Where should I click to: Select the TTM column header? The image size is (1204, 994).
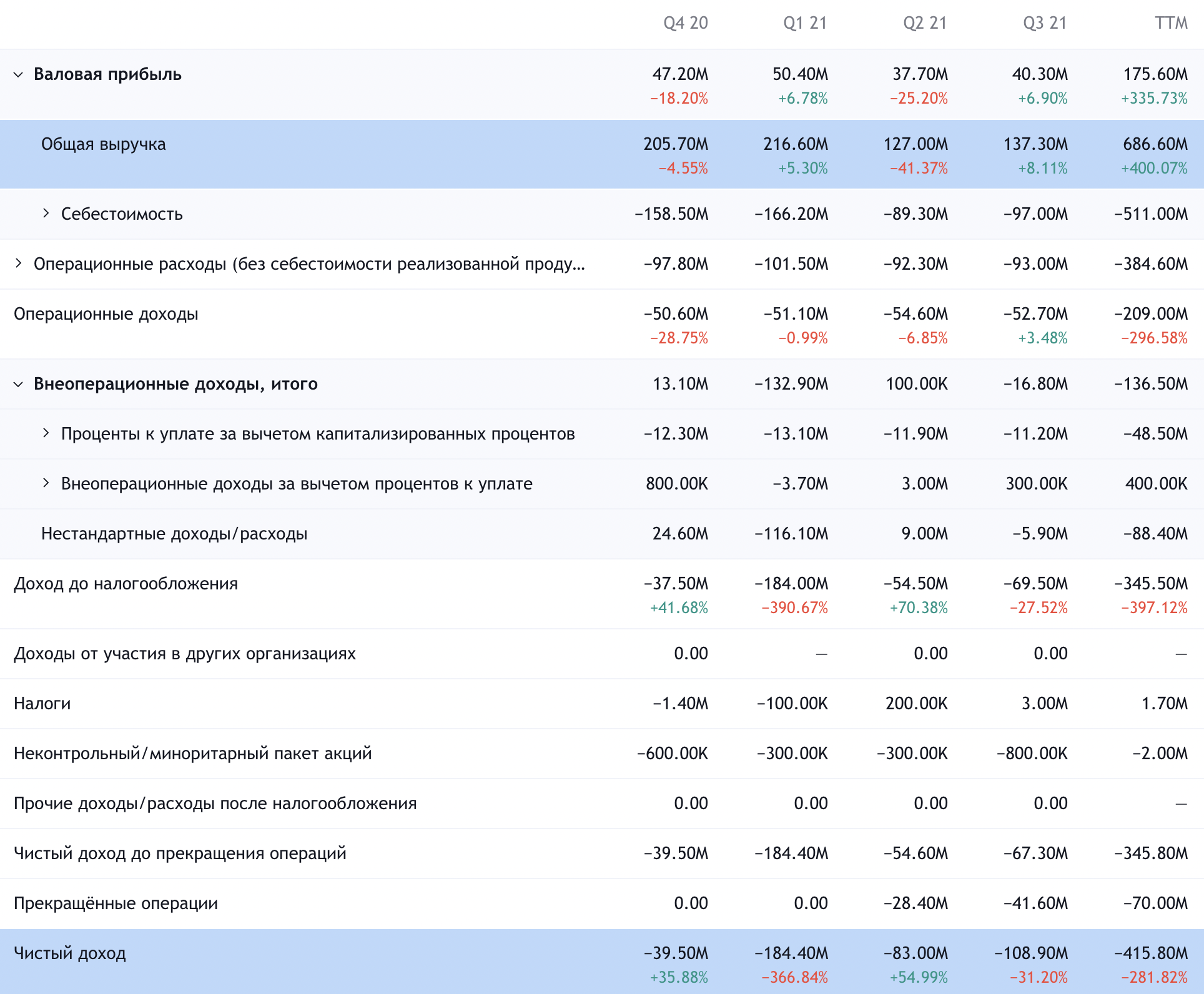click(x=1172, y=23)
